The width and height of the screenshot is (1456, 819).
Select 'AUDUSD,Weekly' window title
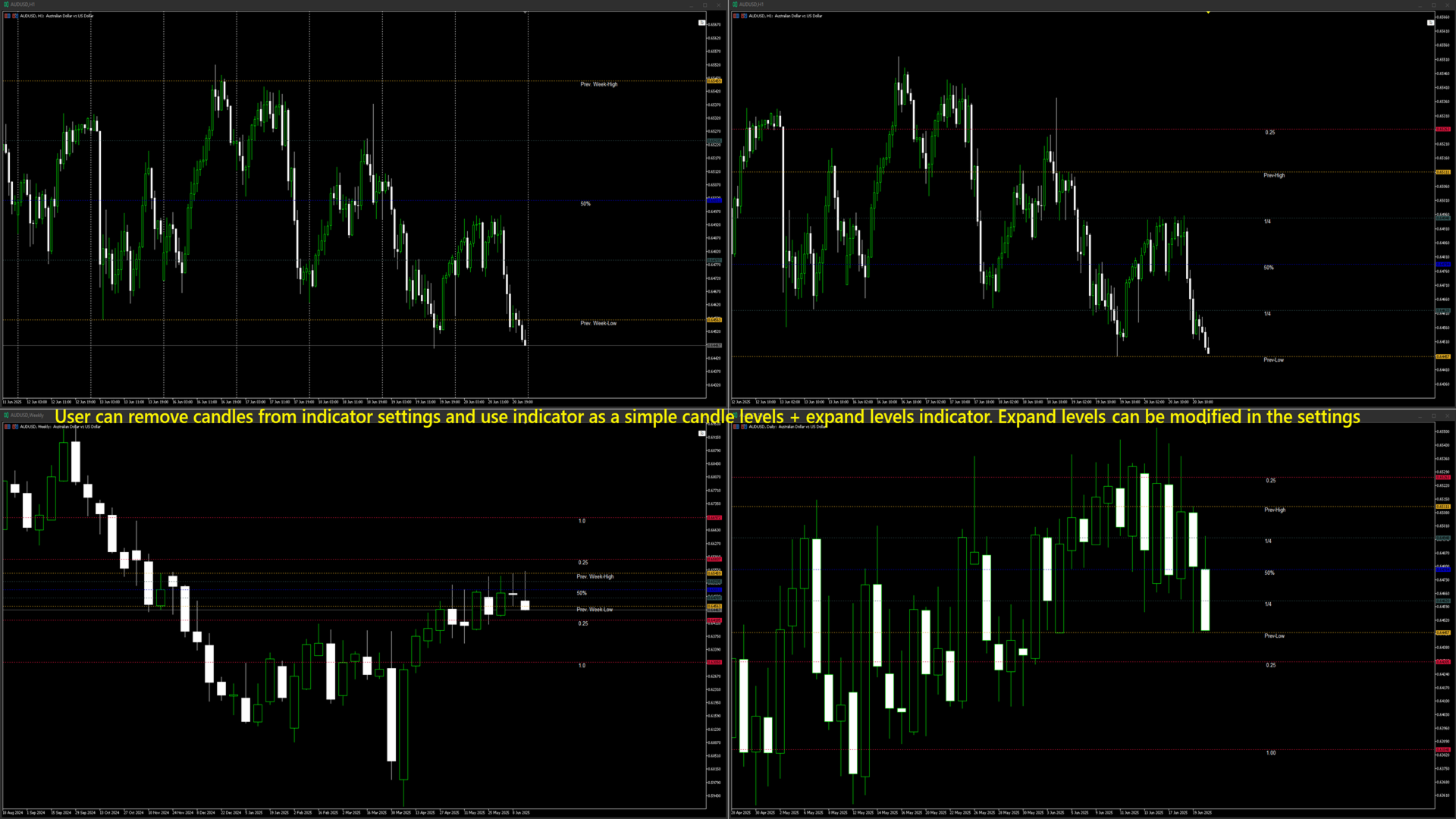coord(27,415)
